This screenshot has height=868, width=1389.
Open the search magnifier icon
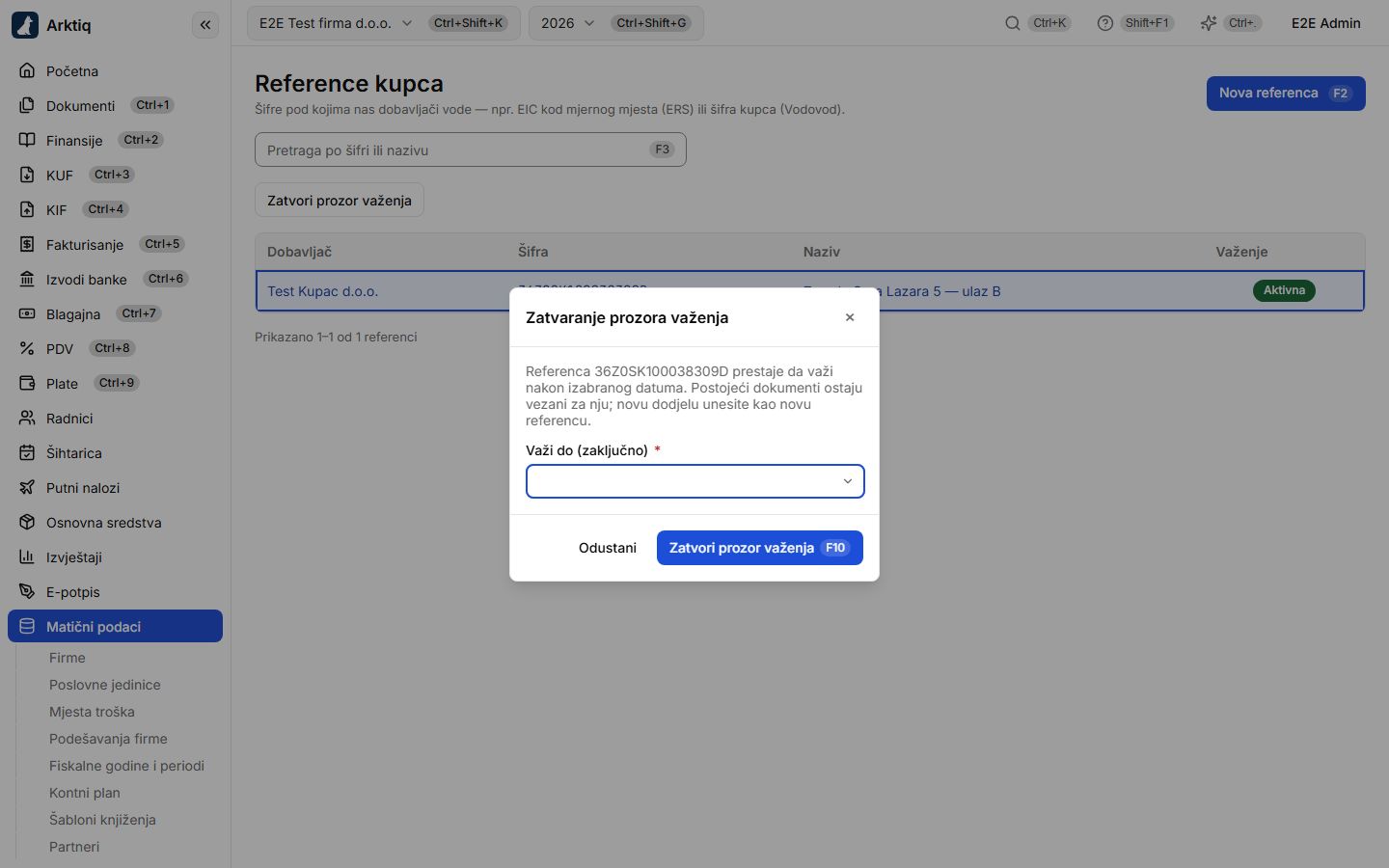[x=1013, y=23]
